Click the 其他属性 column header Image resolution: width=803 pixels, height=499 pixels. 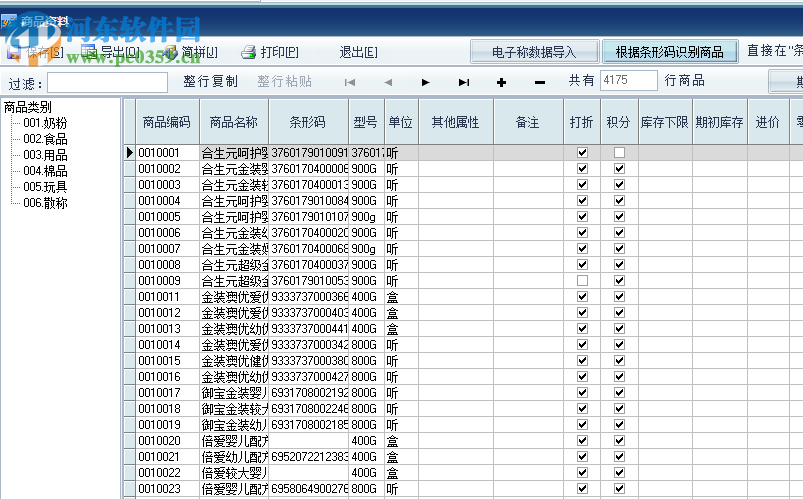(x=456, y=122)
